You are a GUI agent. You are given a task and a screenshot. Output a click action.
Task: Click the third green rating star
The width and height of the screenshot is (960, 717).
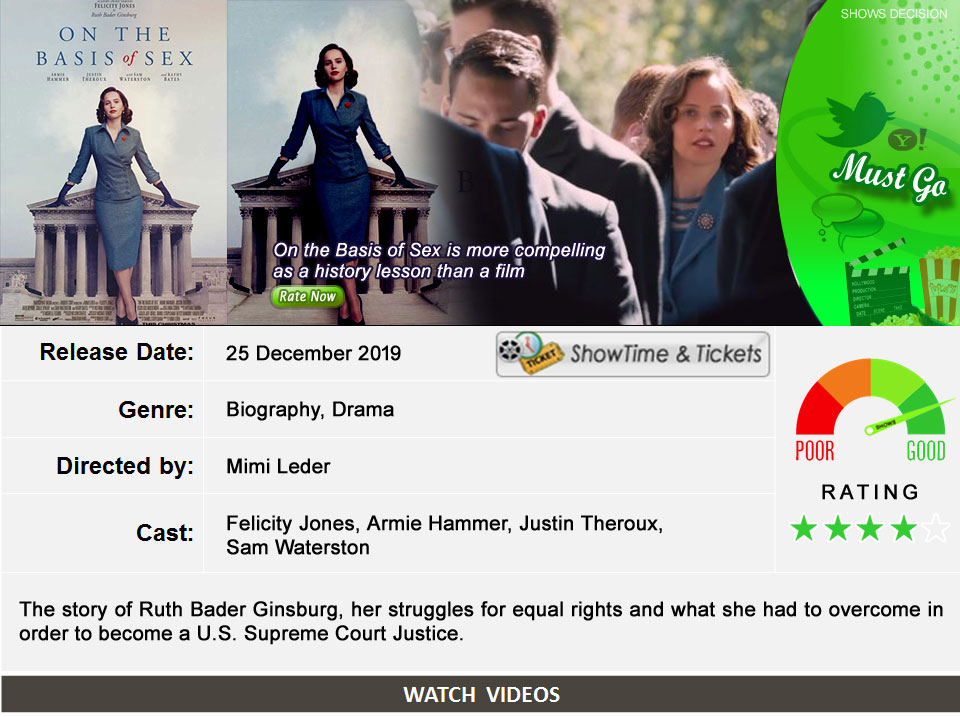pos(870,528)
